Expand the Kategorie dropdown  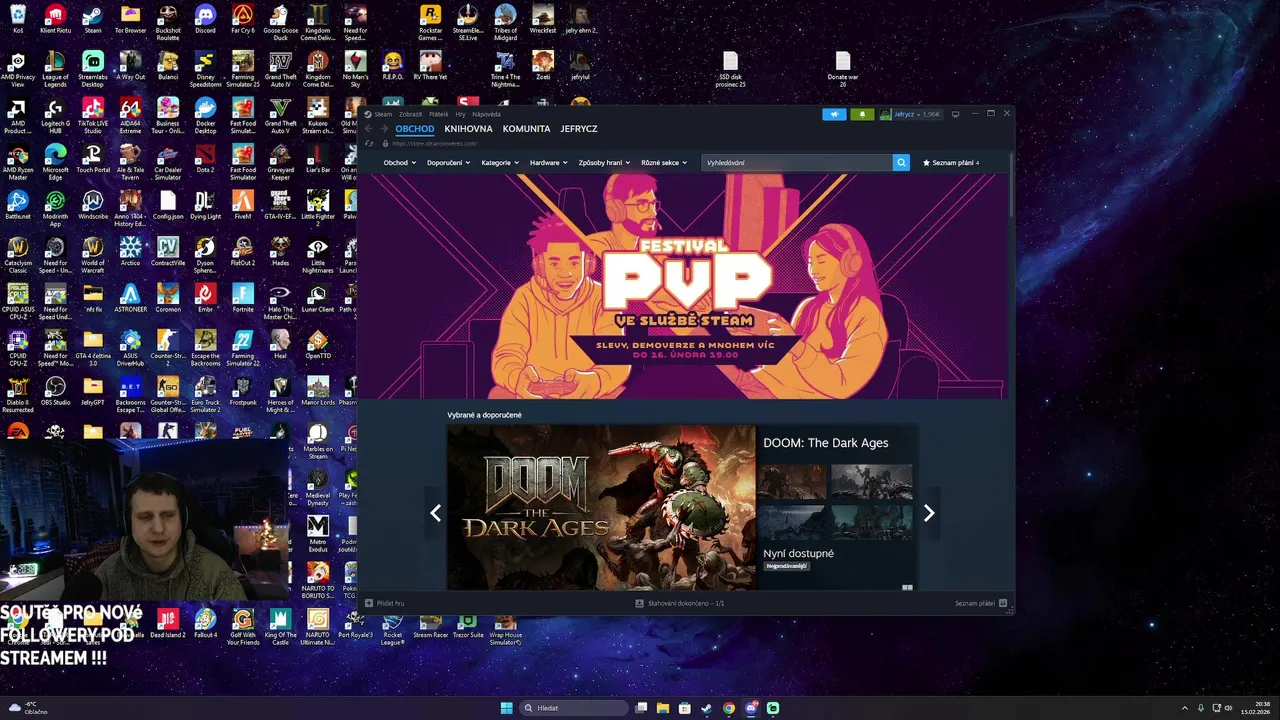point(500,162)
